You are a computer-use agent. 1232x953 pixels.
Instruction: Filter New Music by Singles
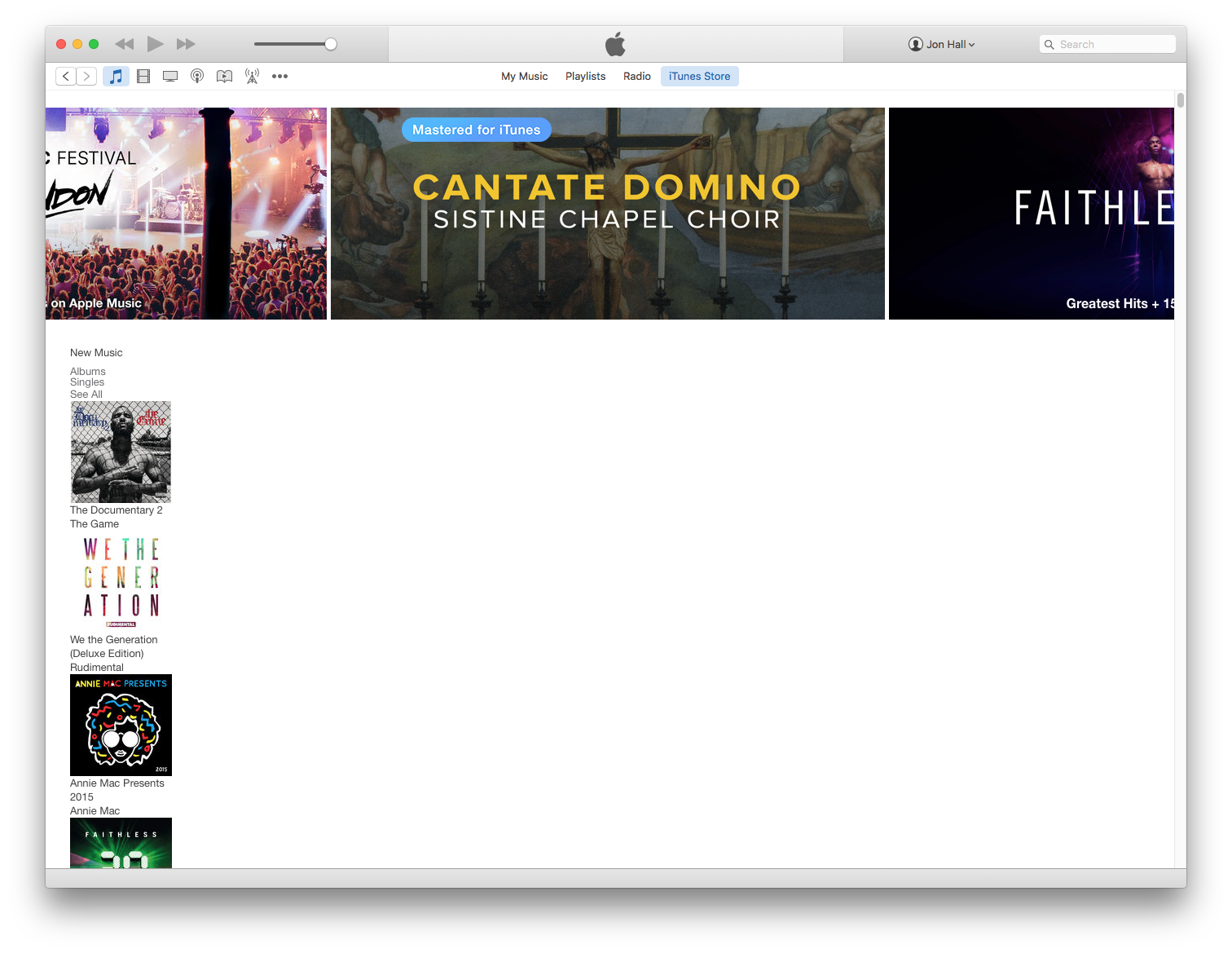point(87,382)
